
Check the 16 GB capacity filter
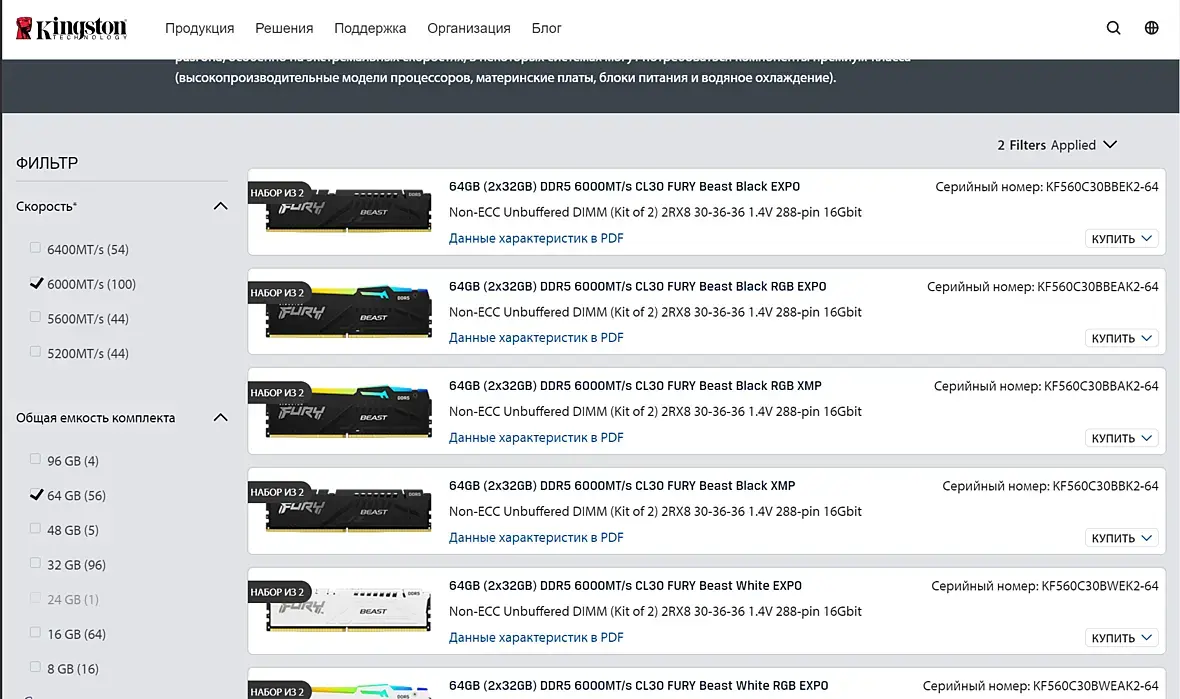coord(35,633)
